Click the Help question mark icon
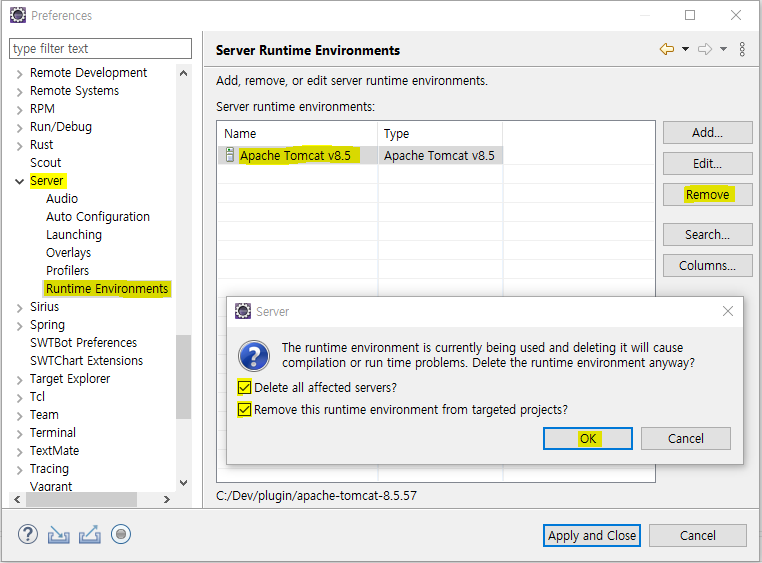Viewport: 762px width, 563px height. coord(28,534)
